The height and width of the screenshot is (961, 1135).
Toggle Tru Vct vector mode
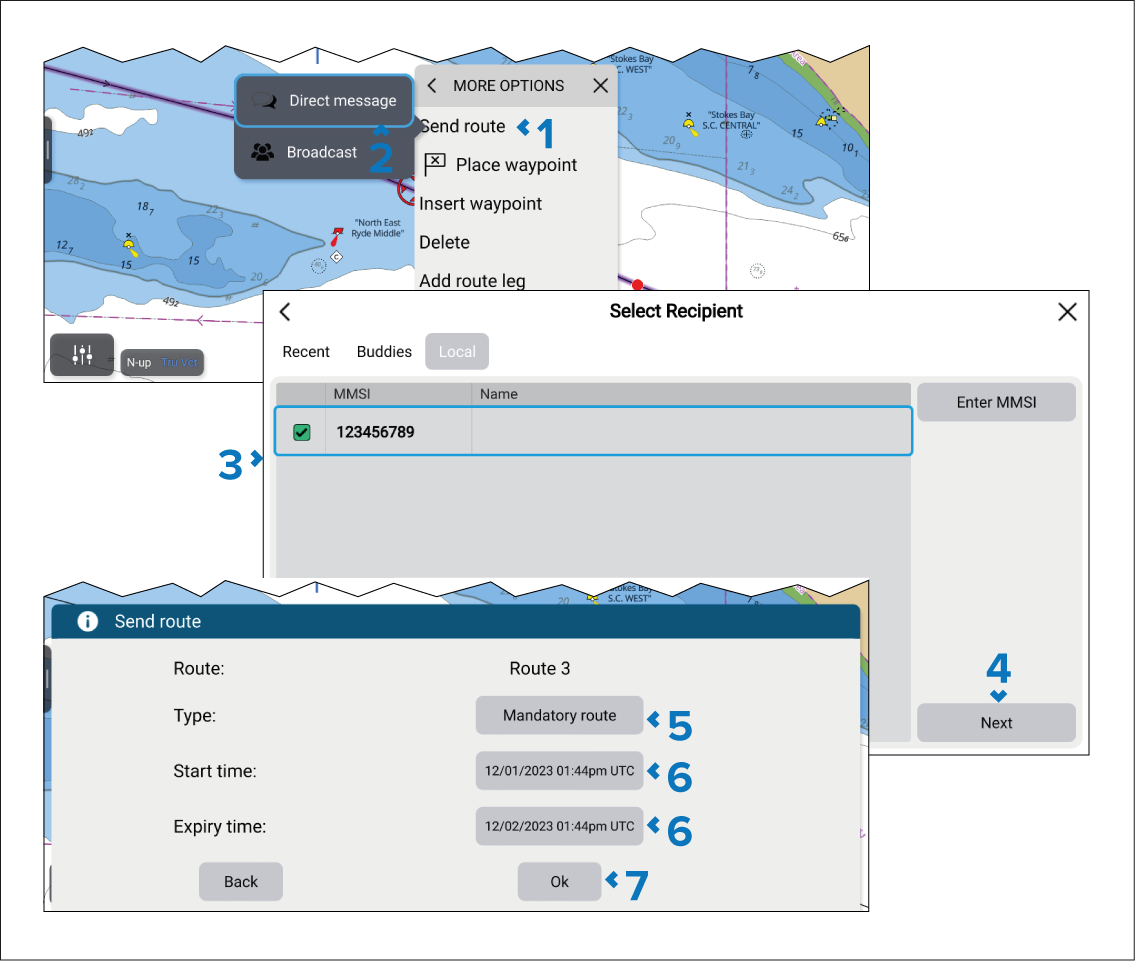pos(180,362)
